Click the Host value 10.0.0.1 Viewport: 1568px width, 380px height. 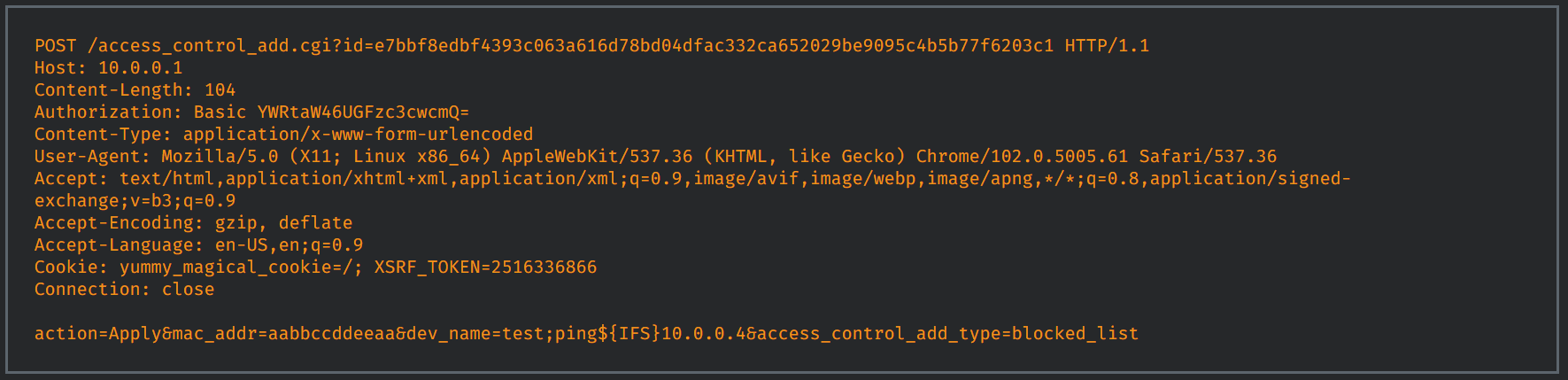140,68
